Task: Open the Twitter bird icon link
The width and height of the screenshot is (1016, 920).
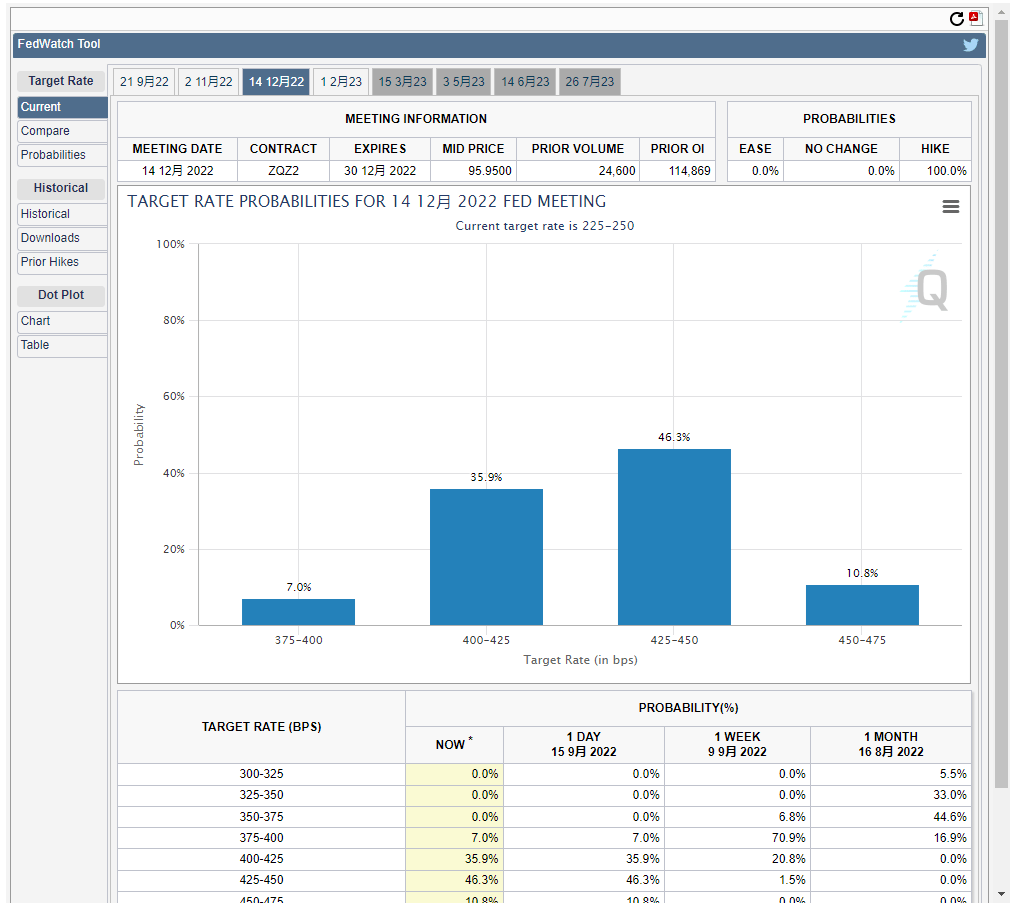Action: [x=970, y=45]
